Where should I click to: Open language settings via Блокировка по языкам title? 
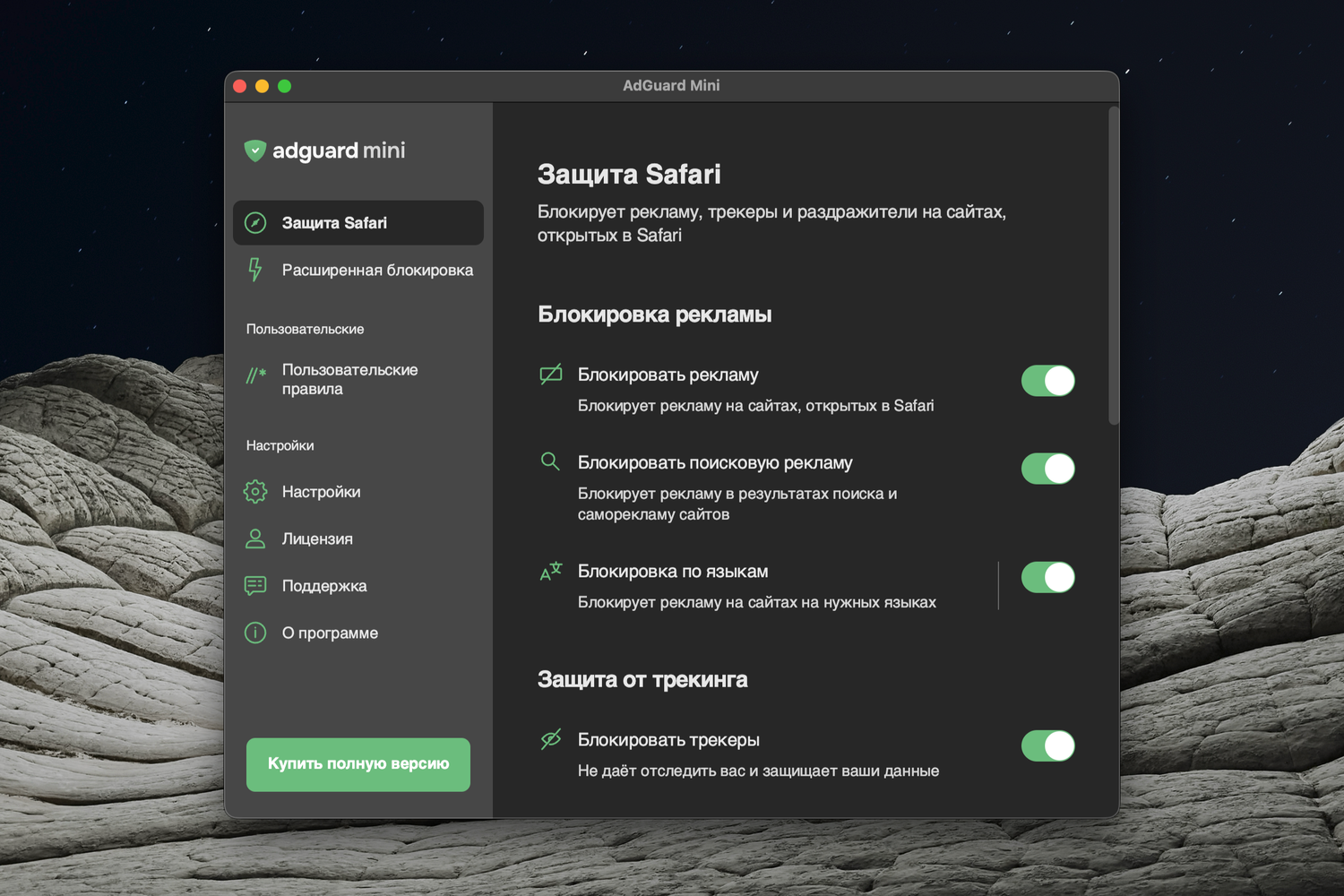(x=673, y=572)
